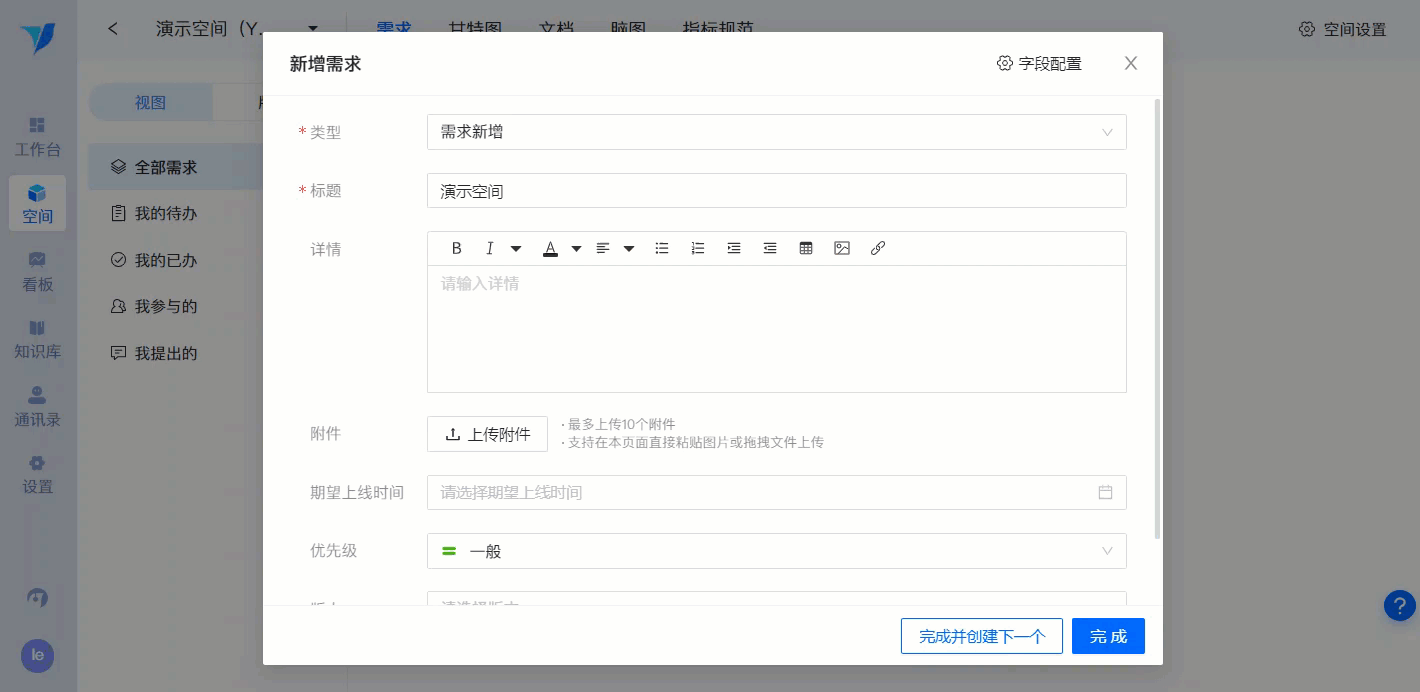Open the font color dropdown arrow

click(577, 248)
